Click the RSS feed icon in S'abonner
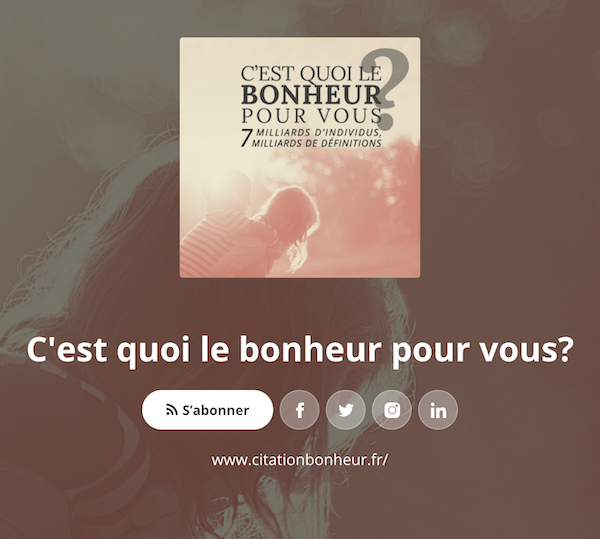Viewport: 600px width, 539px height. [172, 410]
